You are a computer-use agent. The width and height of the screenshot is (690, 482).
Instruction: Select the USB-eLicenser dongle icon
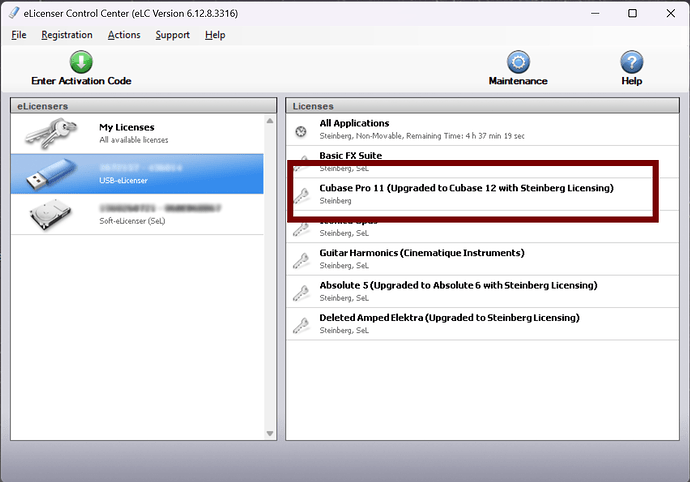click(x=51, y=174)
